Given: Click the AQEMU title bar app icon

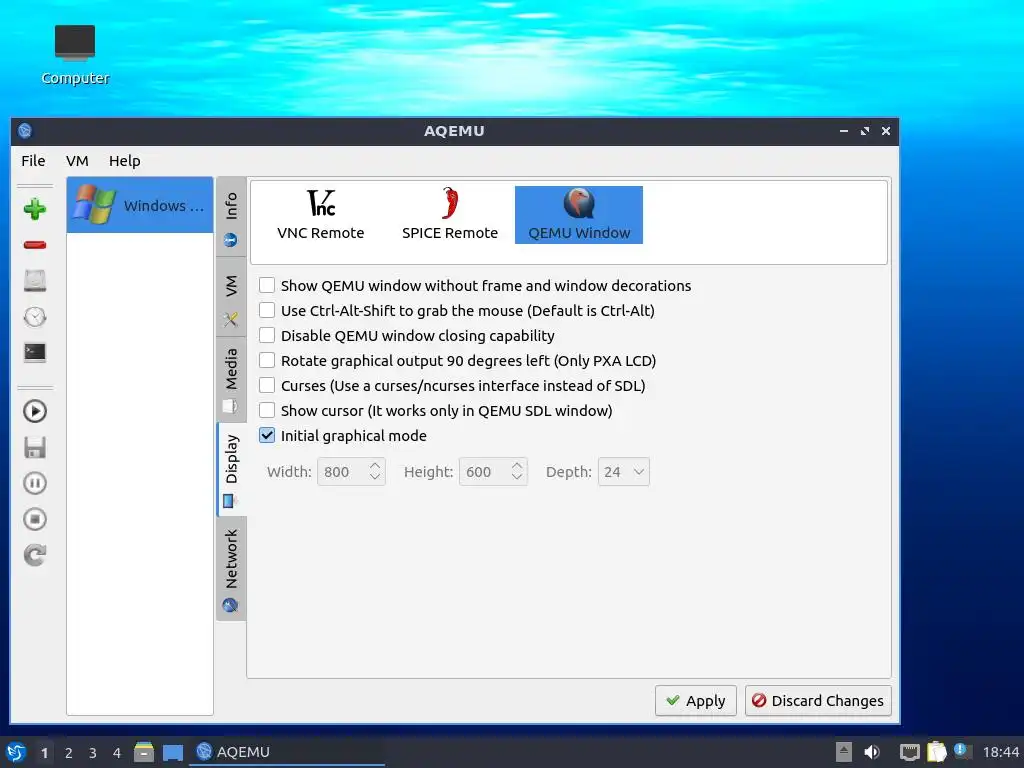Looking at the screenshot, I should [25, 131].
